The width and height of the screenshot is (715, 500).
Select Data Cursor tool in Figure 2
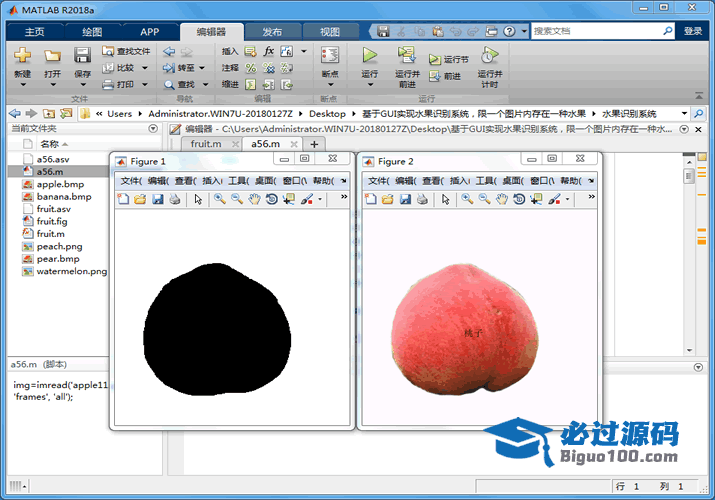coord(536,199)
